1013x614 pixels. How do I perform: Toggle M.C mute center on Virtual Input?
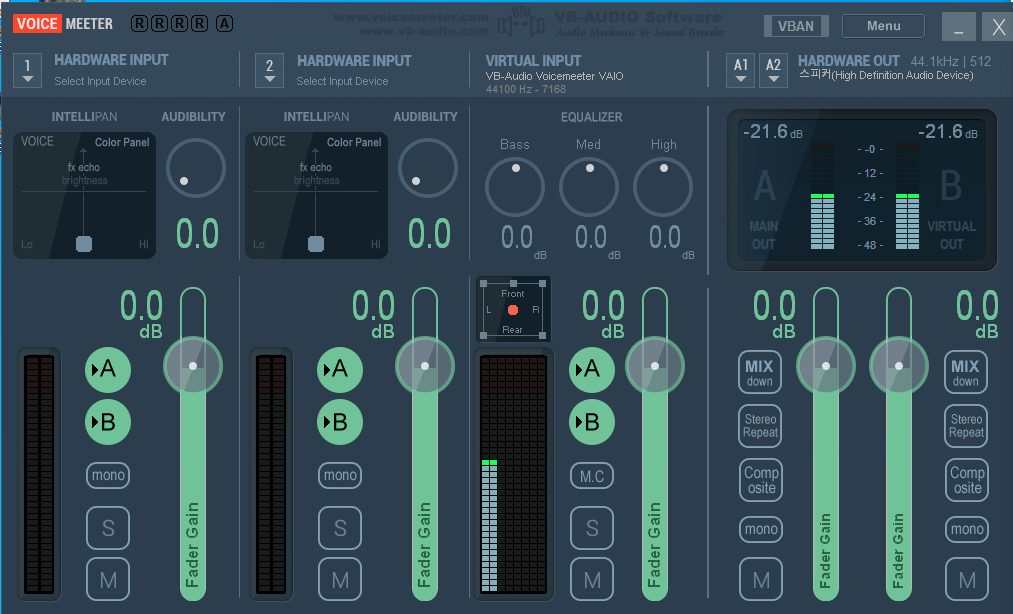point(592,476)
